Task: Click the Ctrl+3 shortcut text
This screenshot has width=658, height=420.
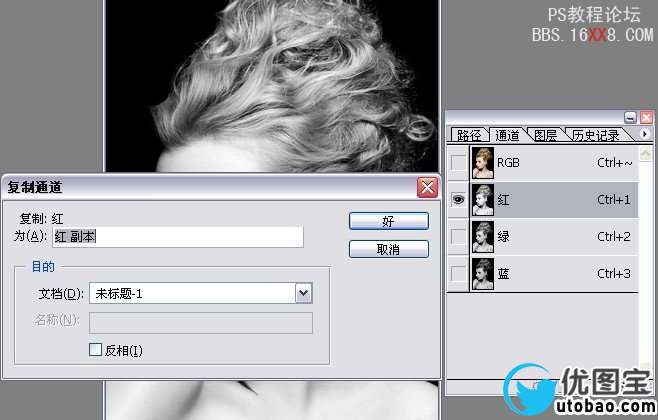Action: click(x=614, y=274)
